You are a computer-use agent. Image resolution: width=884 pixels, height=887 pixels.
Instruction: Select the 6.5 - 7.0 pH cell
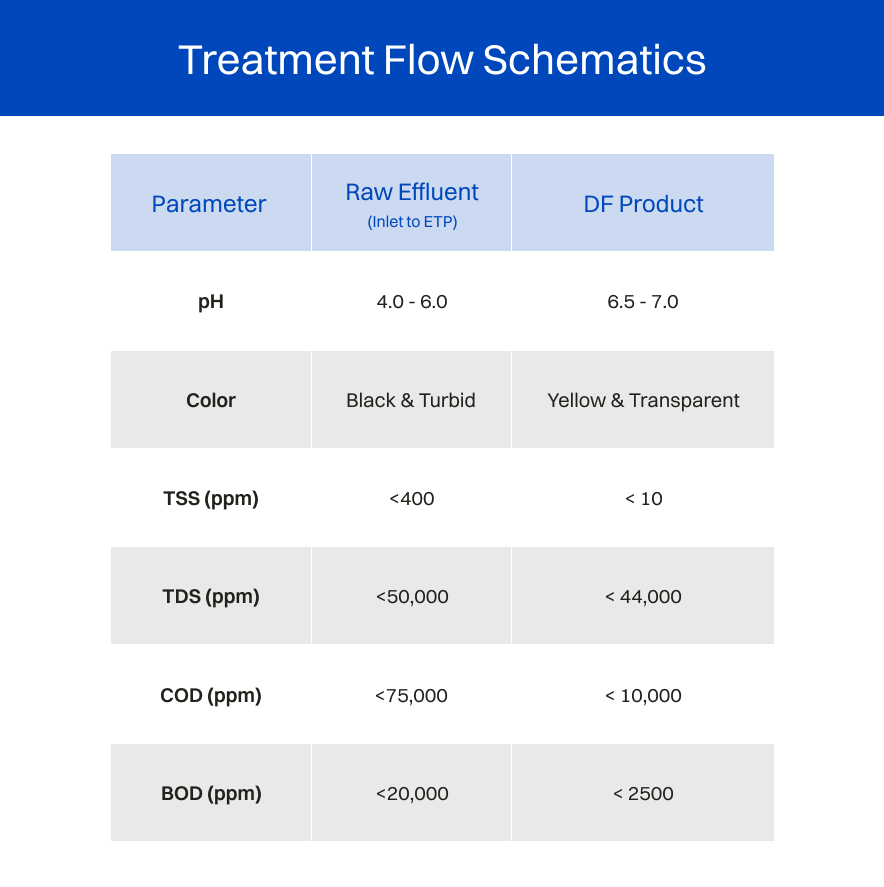tap(642, 302)
